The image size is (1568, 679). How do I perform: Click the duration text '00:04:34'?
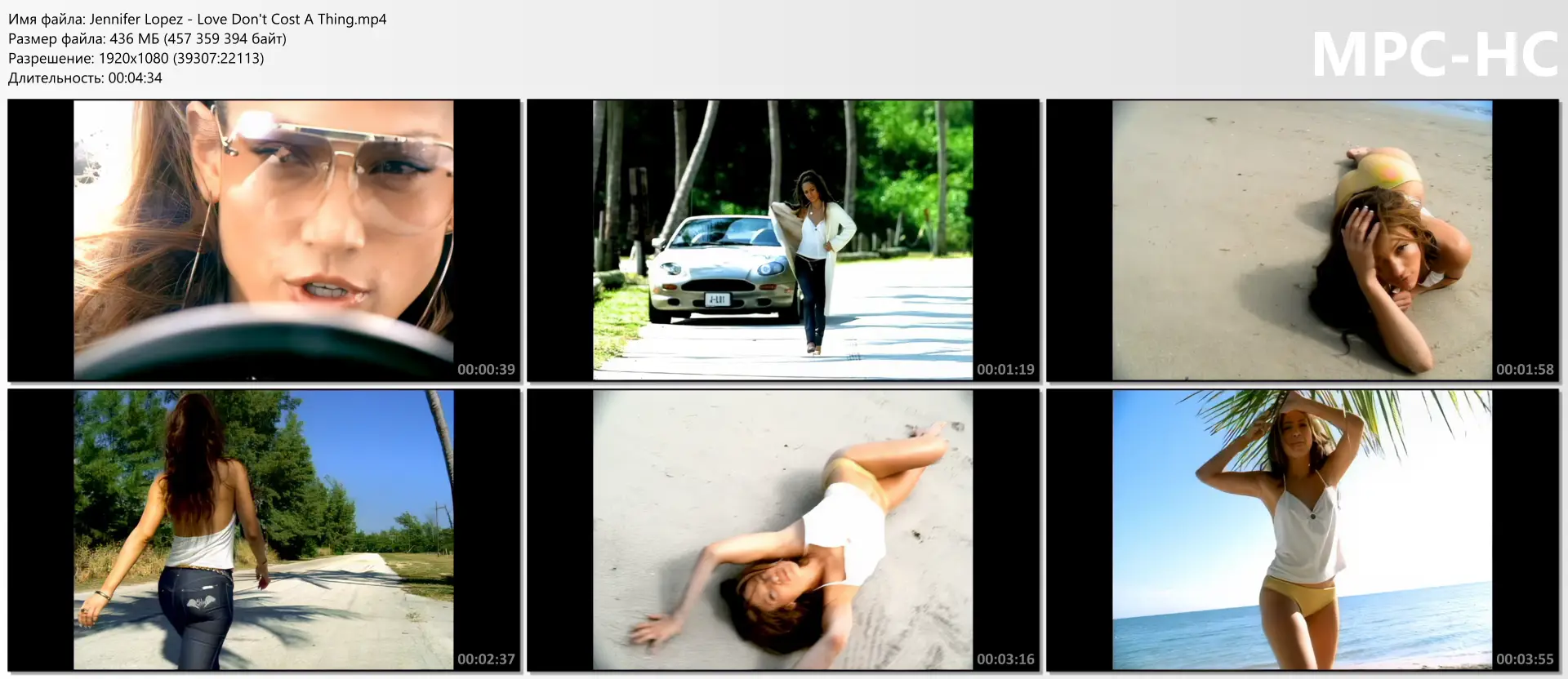tap(135, 78)
